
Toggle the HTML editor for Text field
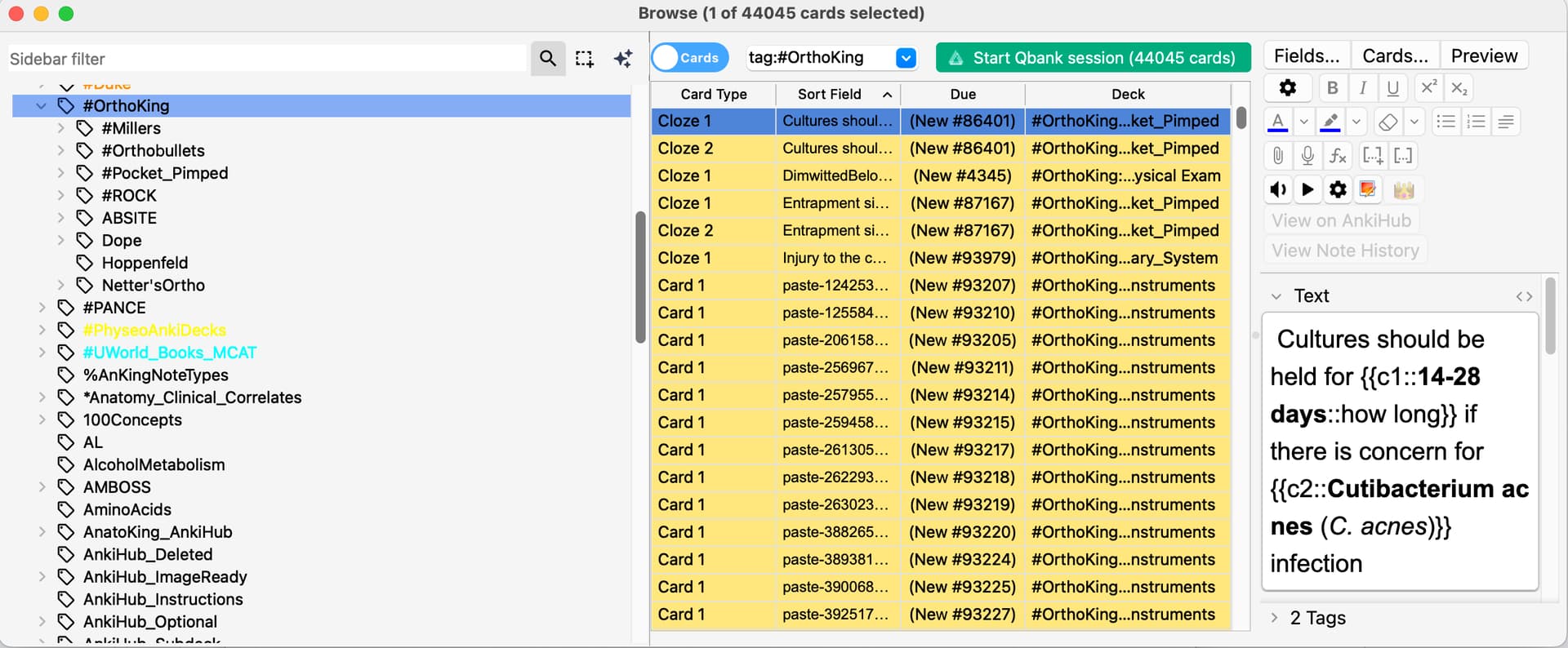point(1524,296)
